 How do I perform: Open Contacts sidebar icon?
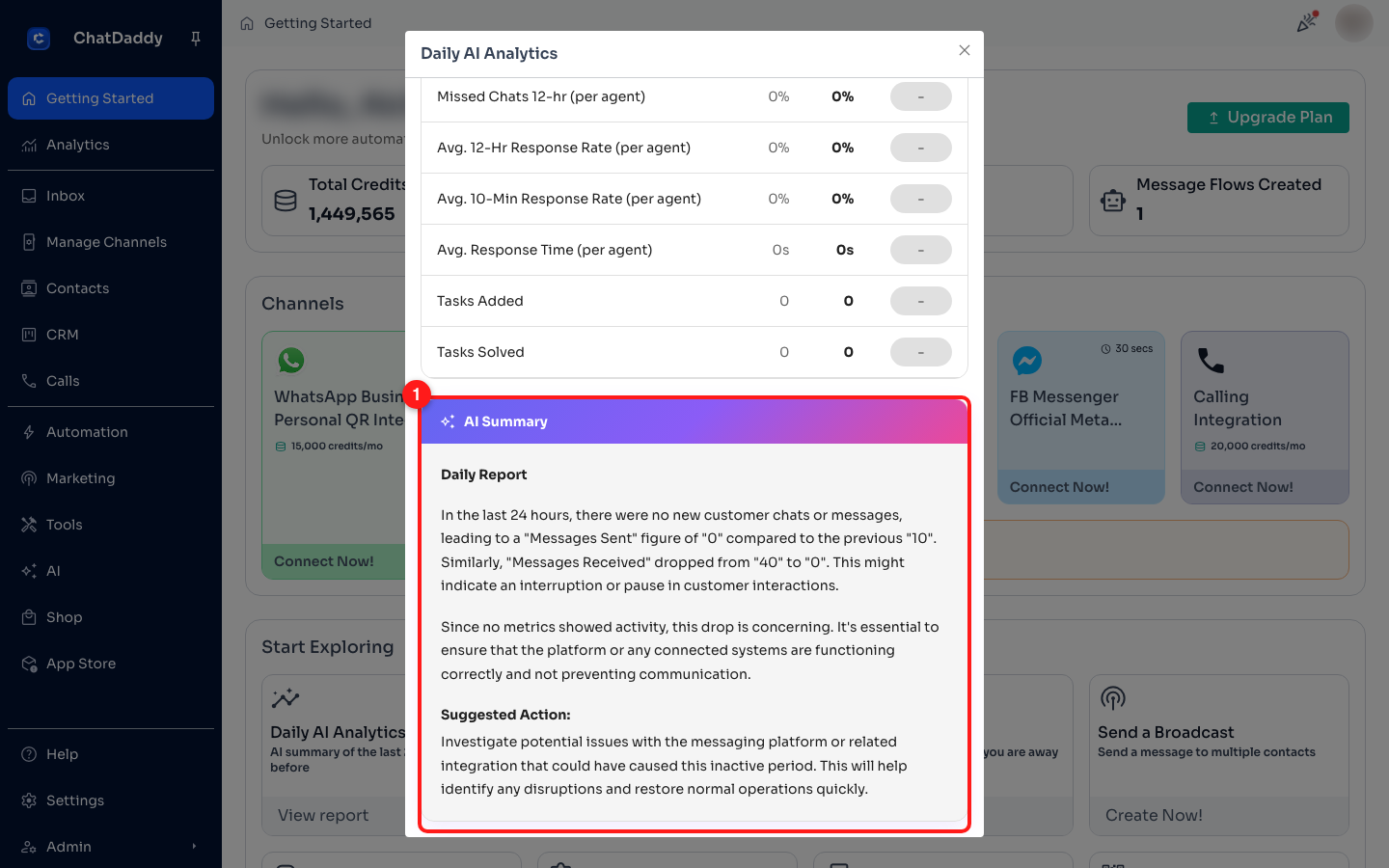click(29, 288)
